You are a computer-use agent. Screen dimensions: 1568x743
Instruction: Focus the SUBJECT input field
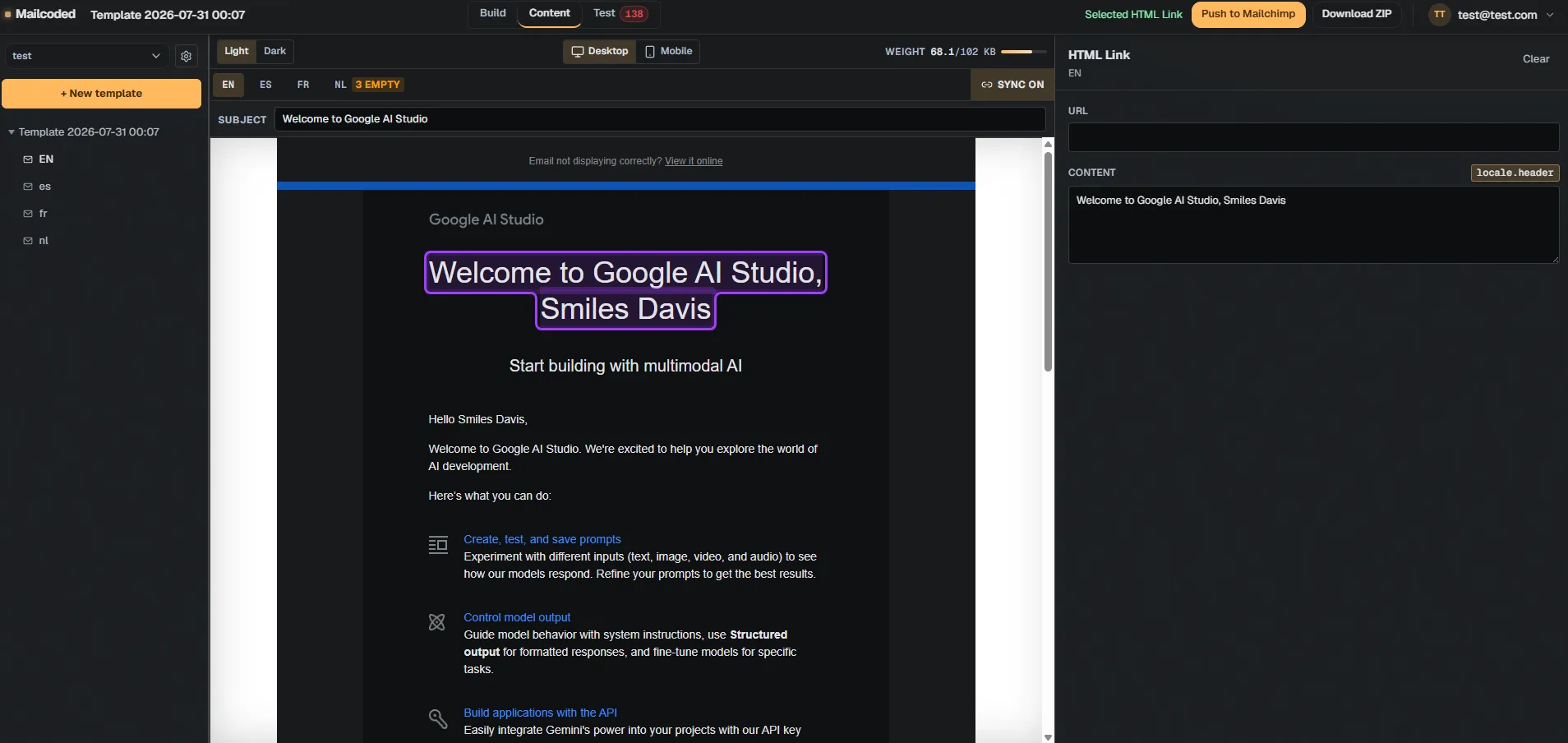click(660, 119)
